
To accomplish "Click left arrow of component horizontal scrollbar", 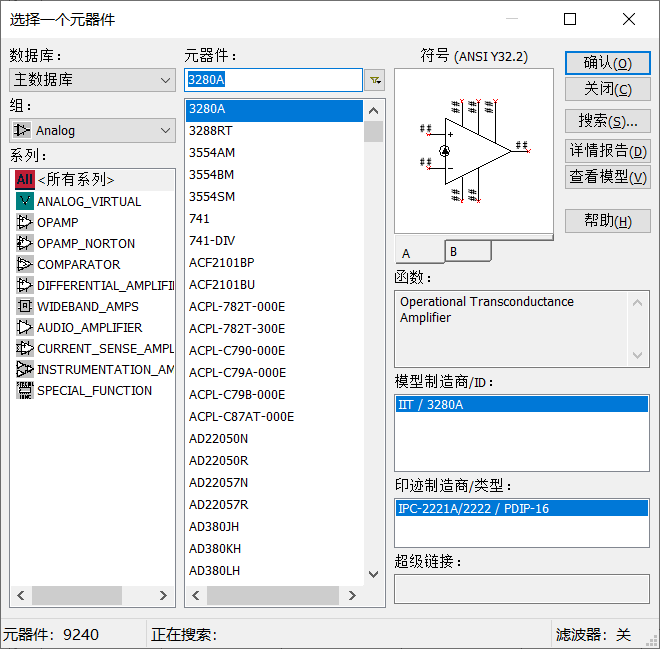I will (x=196, y=595).
